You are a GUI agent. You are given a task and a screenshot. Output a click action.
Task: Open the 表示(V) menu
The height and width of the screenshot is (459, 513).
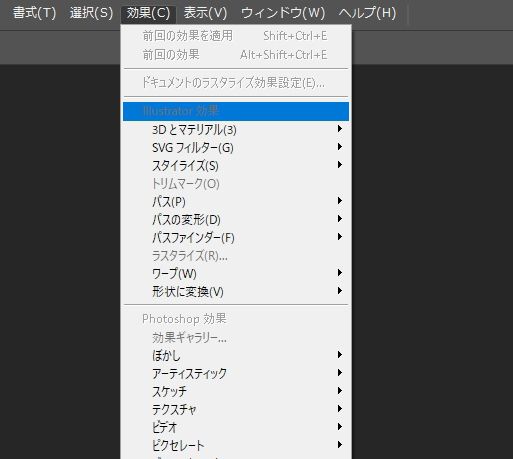[205, 13]
